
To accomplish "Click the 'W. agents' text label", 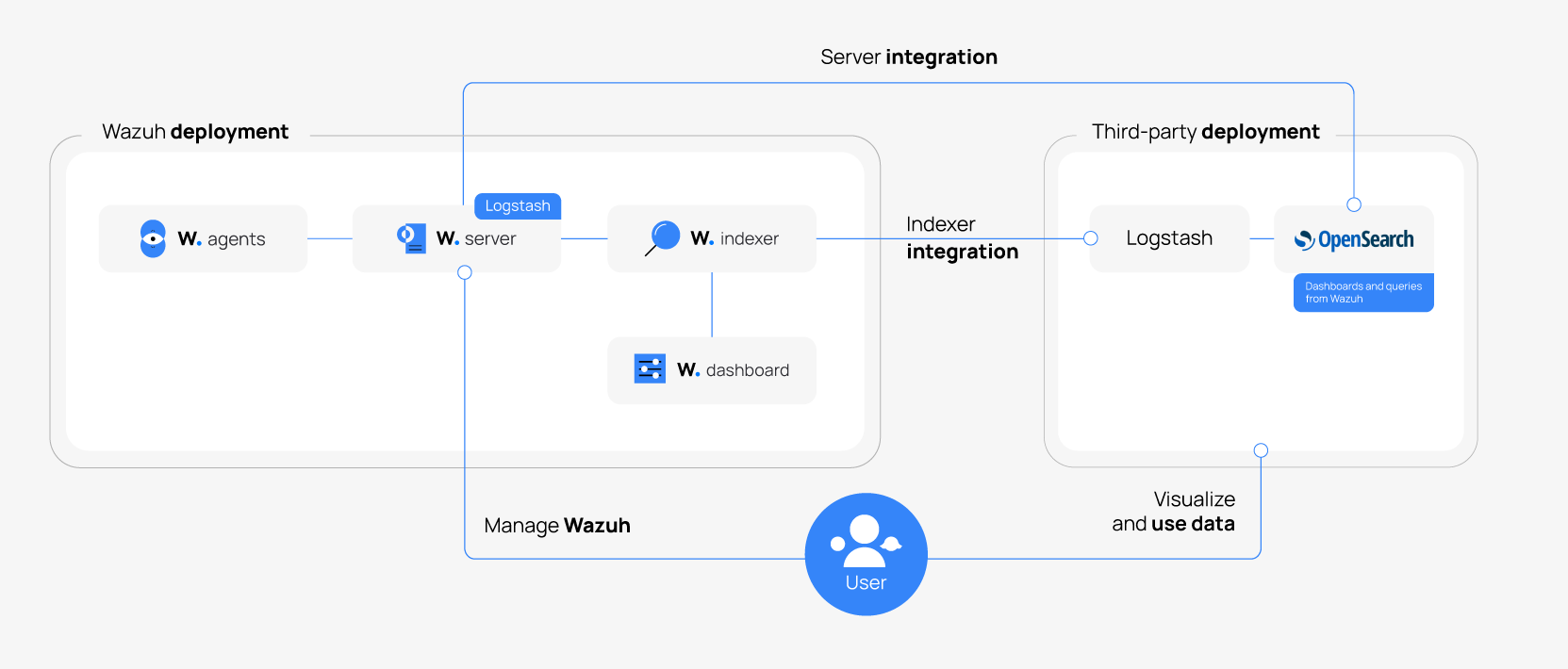I will click(x=222, y=239).
